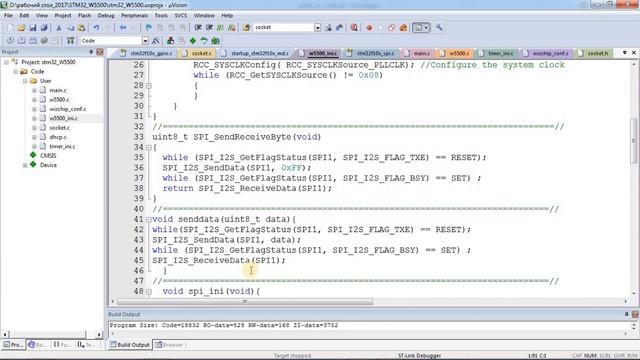The width and height of the screenshot is (640, 360).
Task: Switch to the socket.c editor tab
Action: click(x=198, y=53)
